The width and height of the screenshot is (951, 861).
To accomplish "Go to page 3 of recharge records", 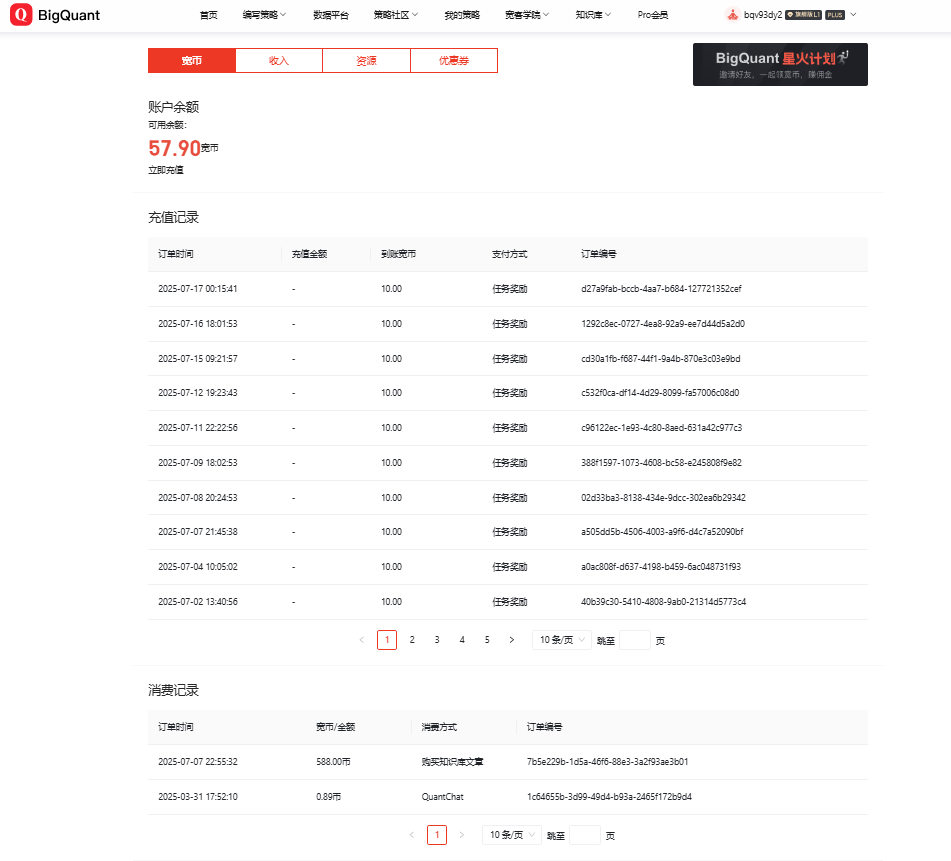I will (x=437, y=640).
